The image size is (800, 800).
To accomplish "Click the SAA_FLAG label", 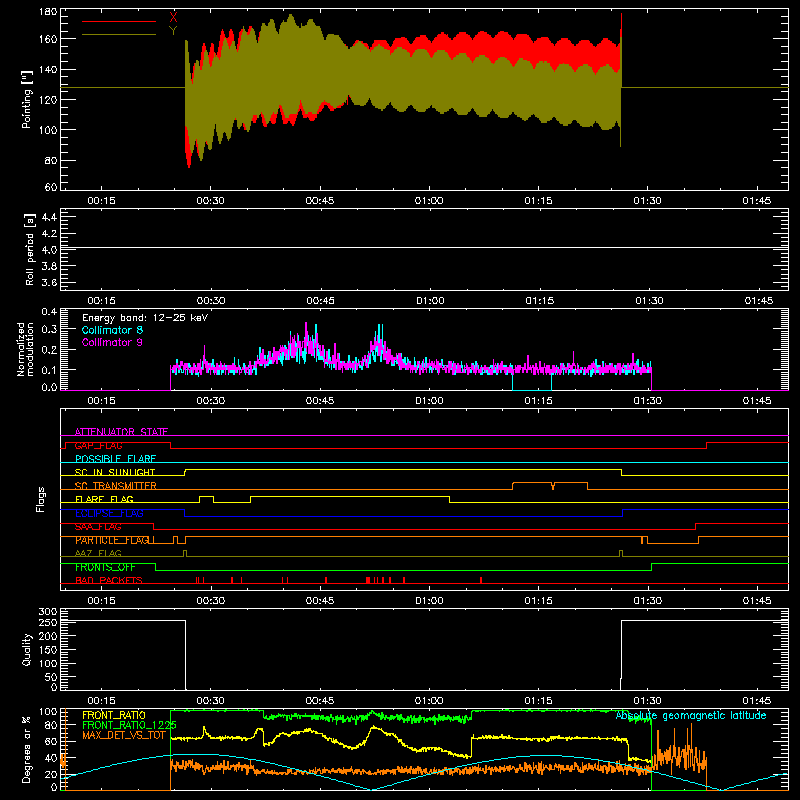I will tap(98, 527).
